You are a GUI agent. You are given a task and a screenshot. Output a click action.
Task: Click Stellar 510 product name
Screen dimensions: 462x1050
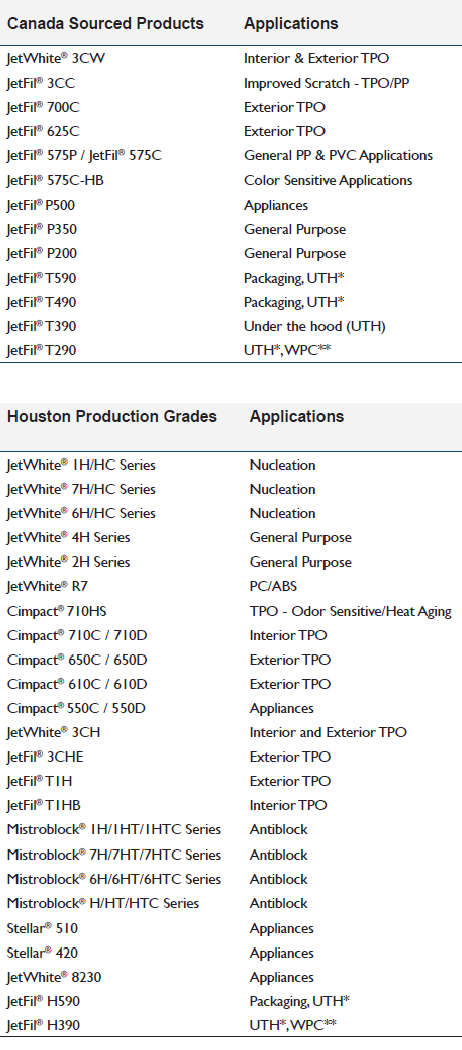42,928
